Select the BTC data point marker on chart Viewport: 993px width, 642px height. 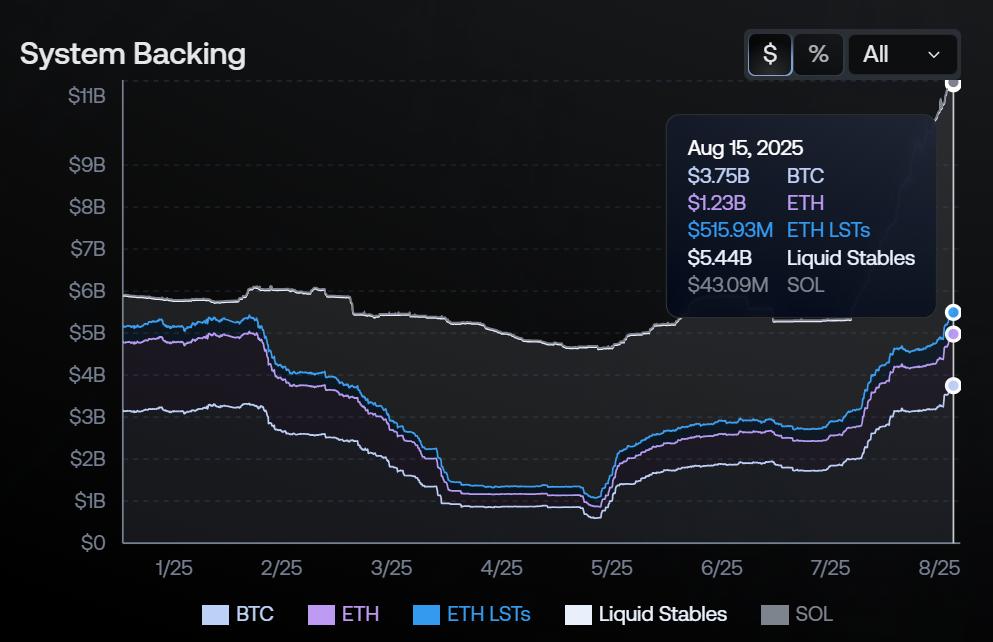pyautogui.click(x=953, y=386)
